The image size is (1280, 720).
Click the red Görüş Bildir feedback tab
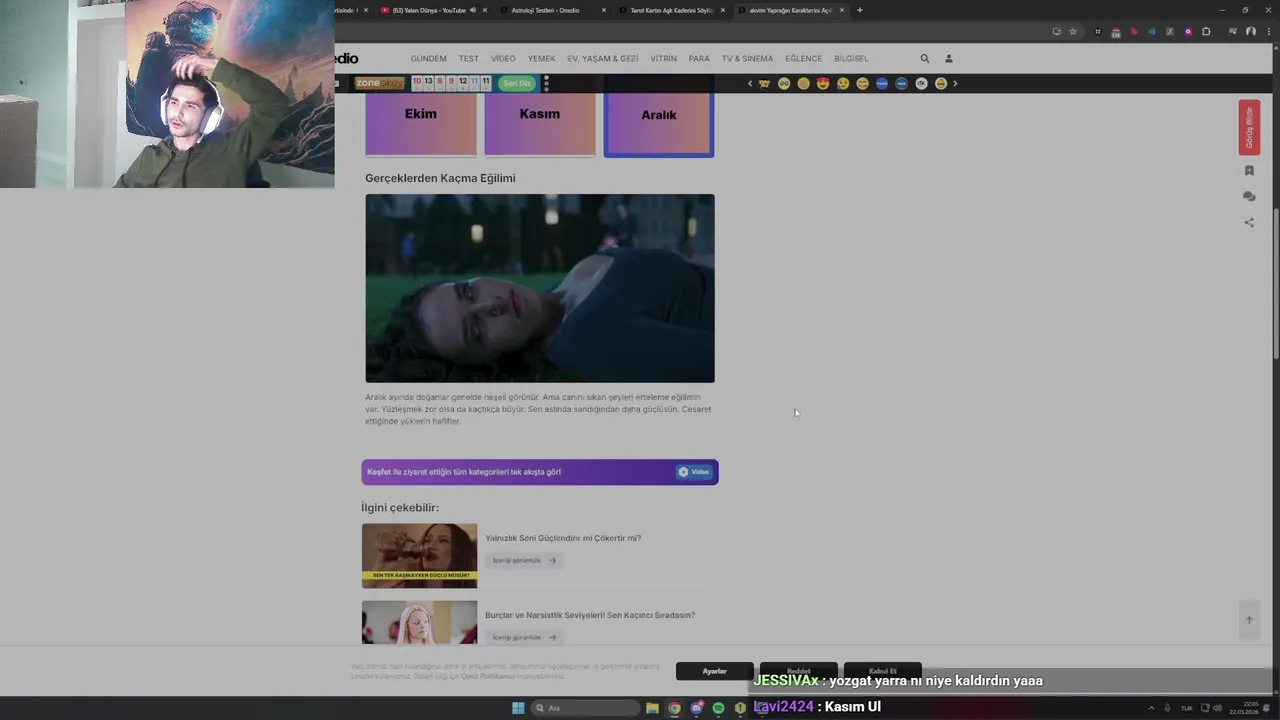pyautogui.click(x=1249, y=127)
